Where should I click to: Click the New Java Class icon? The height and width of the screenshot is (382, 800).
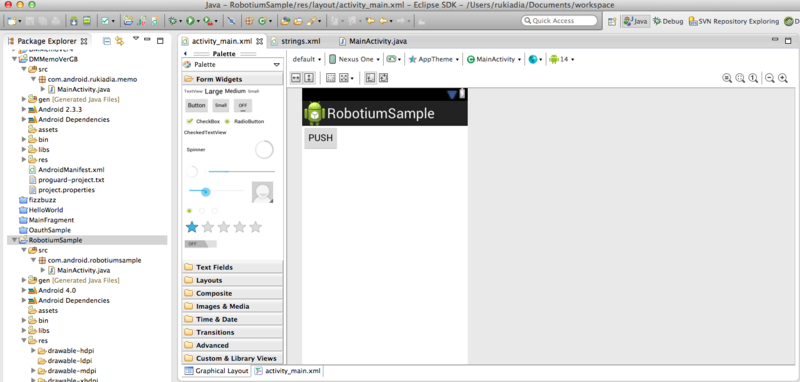pos(262,21)
